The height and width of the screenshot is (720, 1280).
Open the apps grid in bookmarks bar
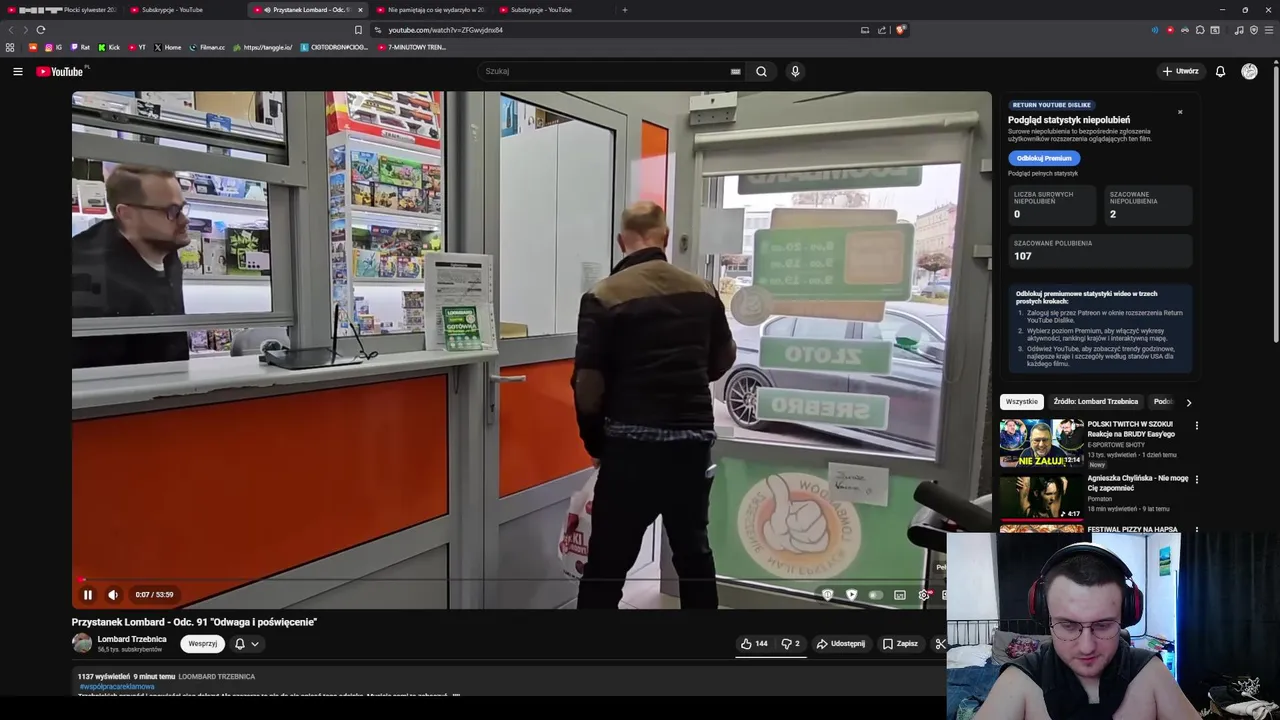10,47
